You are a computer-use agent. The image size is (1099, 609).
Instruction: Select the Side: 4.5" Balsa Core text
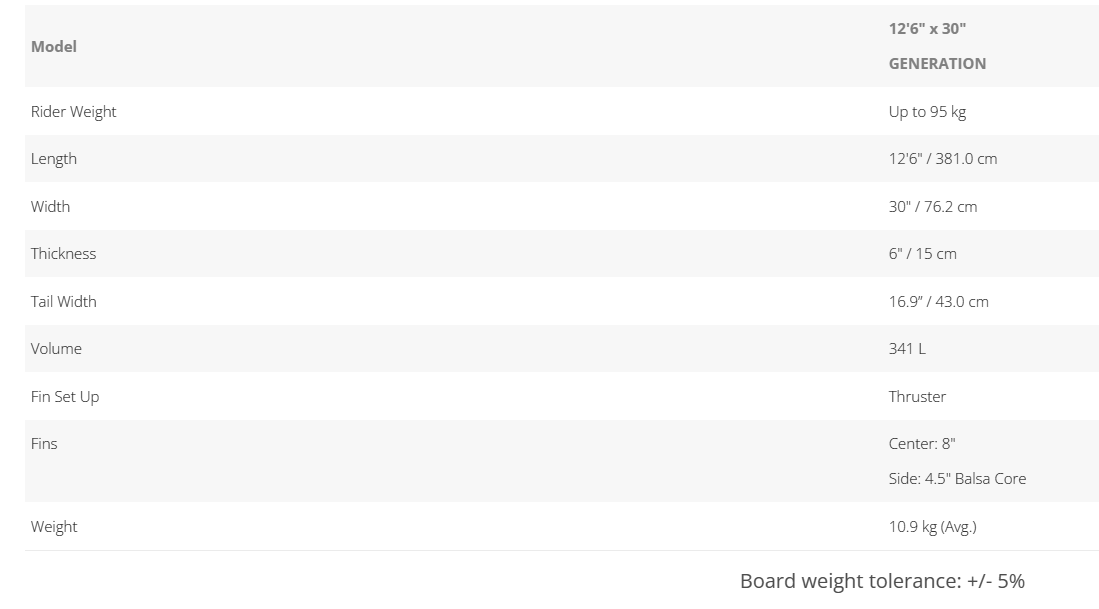(957, 478)
